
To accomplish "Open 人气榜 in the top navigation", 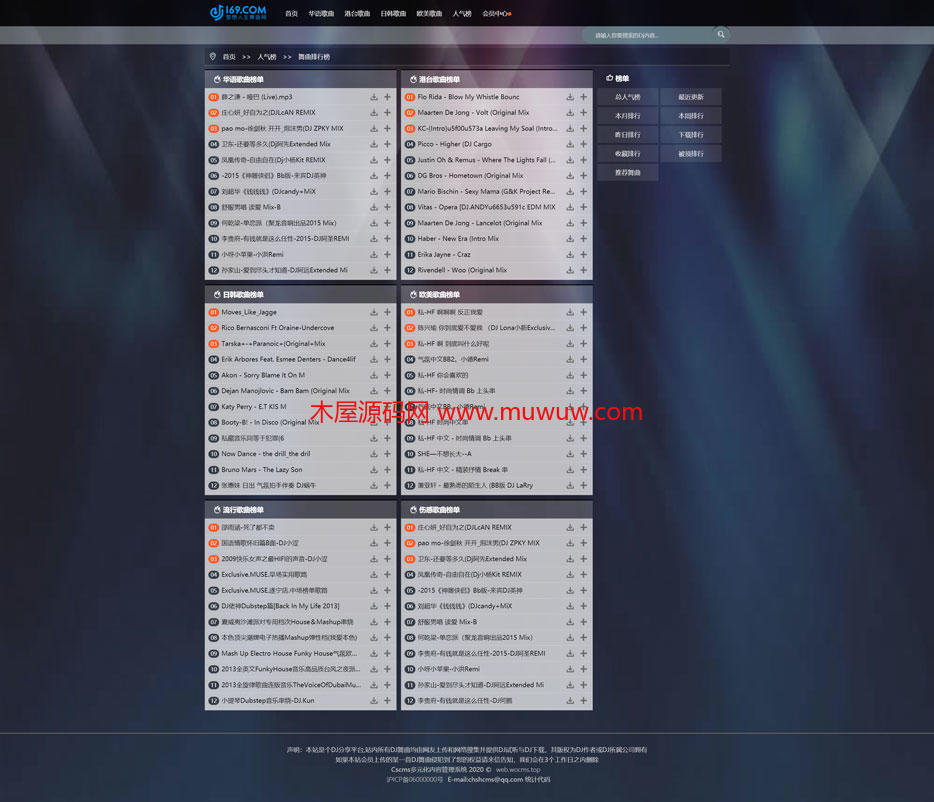I will (x=461, y=14).
